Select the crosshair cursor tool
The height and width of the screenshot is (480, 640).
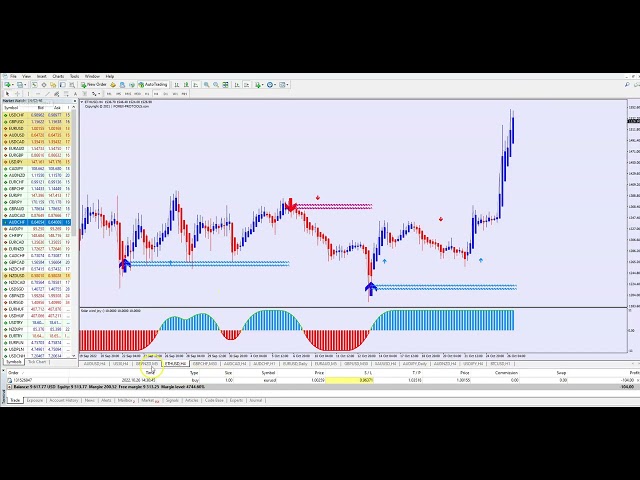[x=18, y=93]
